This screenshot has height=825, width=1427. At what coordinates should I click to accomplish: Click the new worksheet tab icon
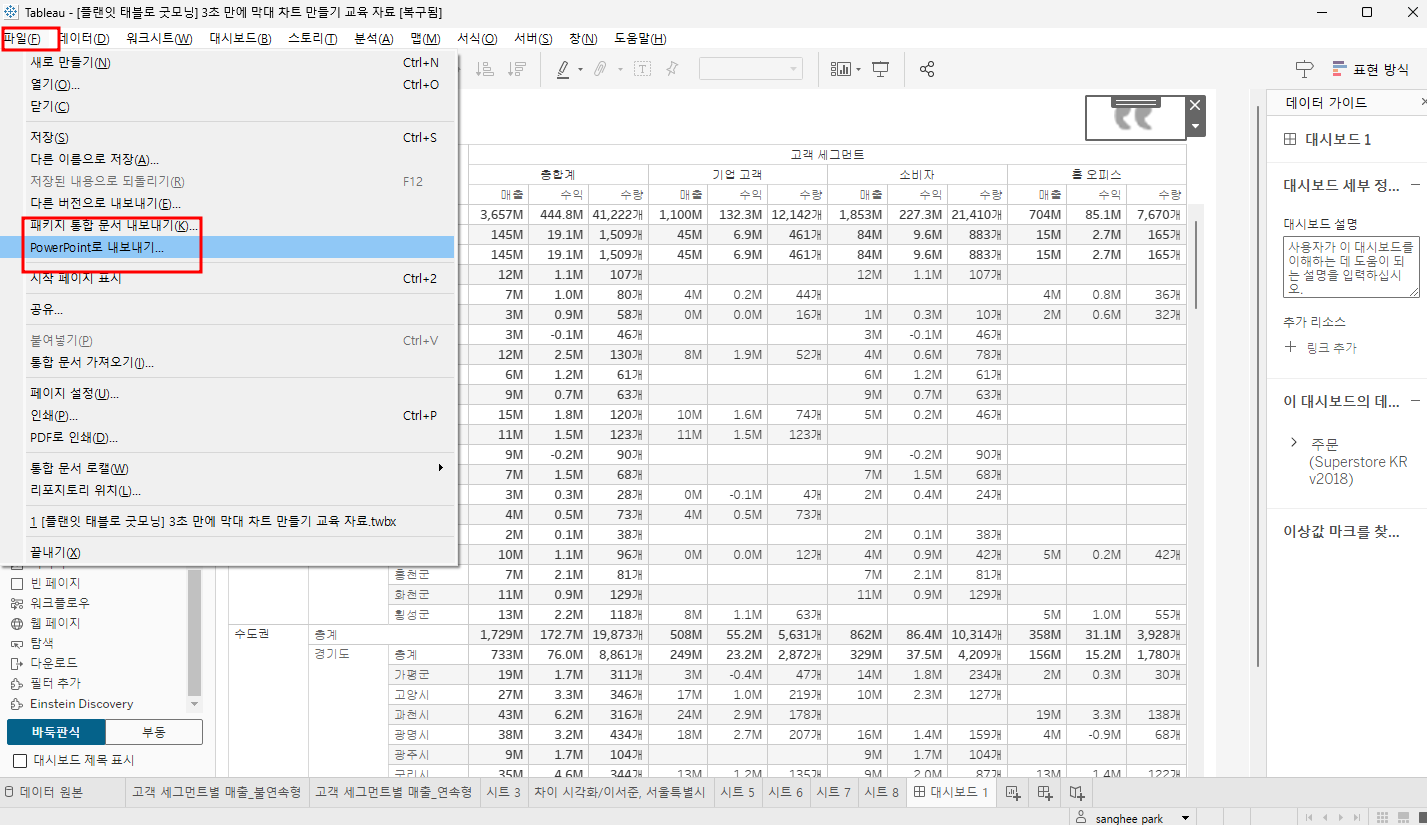pos(1013,793)
